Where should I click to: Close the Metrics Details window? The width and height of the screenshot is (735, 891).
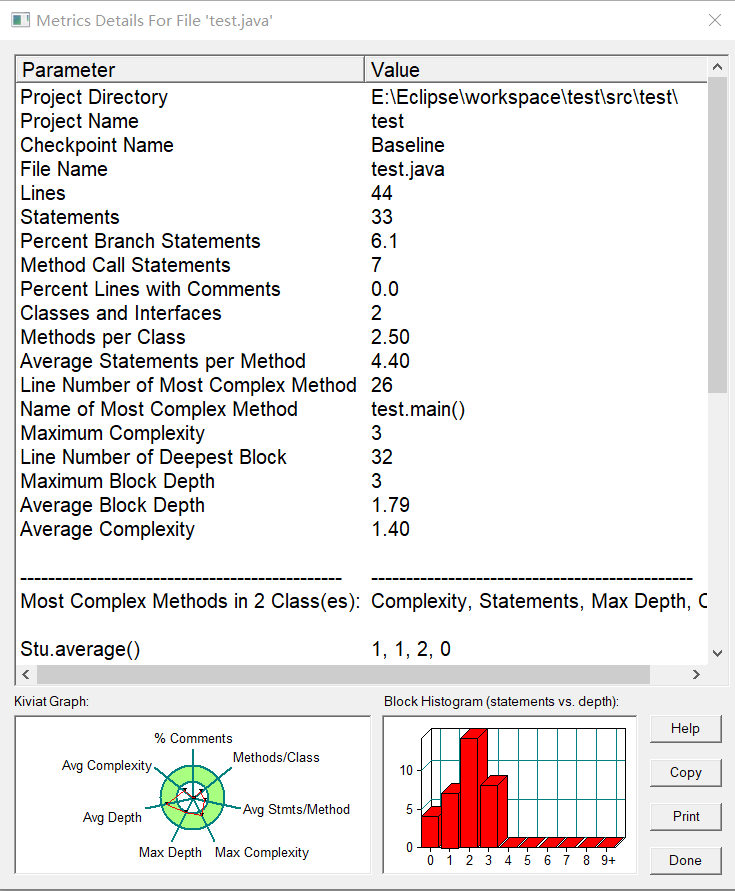[x=715, y=20]
